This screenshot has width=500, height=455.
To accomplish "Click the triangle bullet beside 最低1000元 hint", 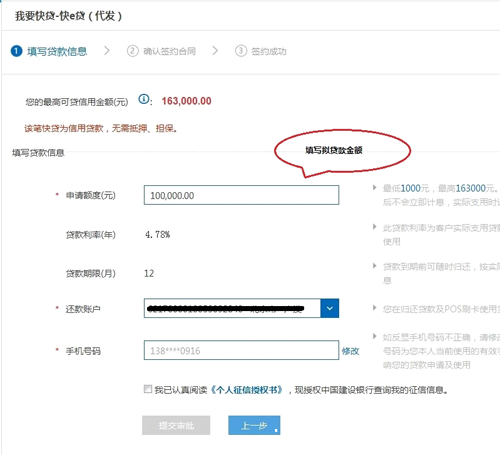I will [375, 188].
